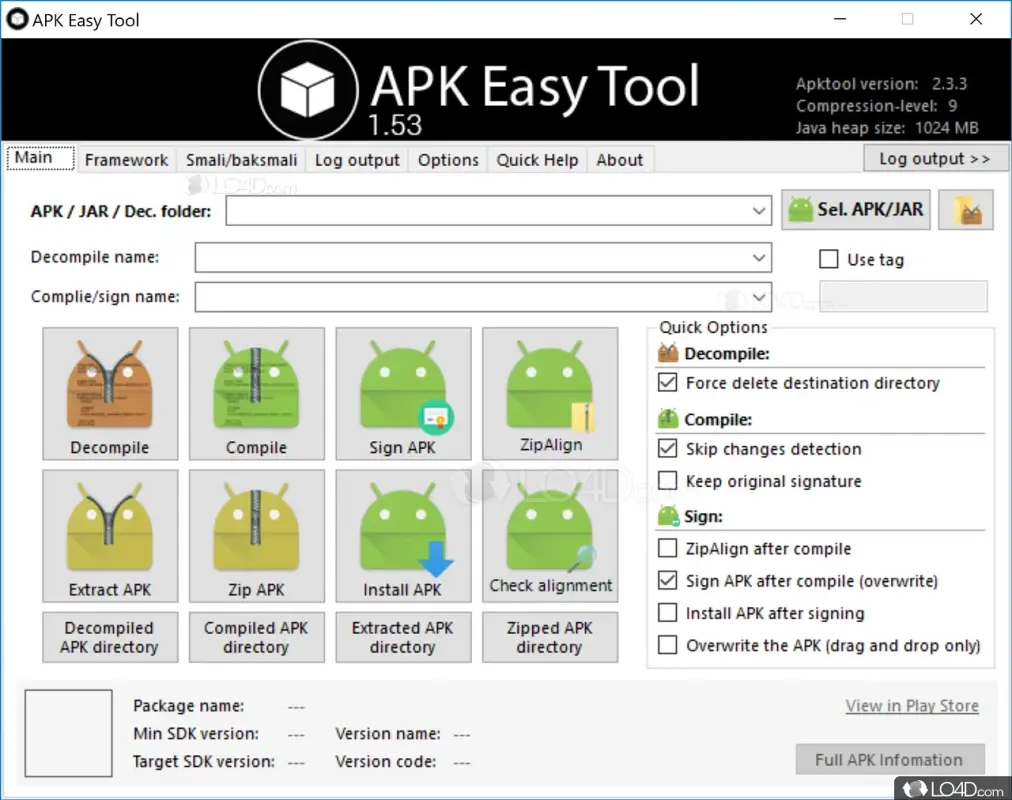Open Compiled APK directory

pyautogui.click(x=257, y=637)
